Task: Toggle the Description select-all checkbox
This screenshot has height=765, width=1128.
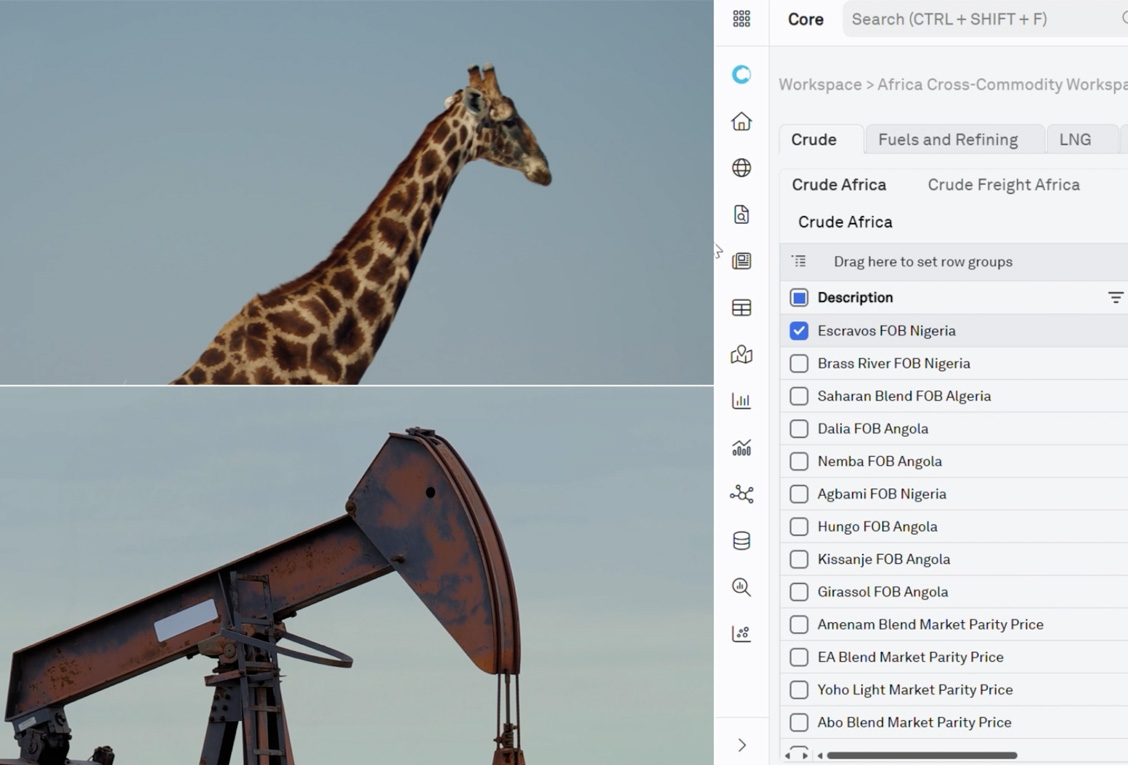Action: tap(799, 298)
